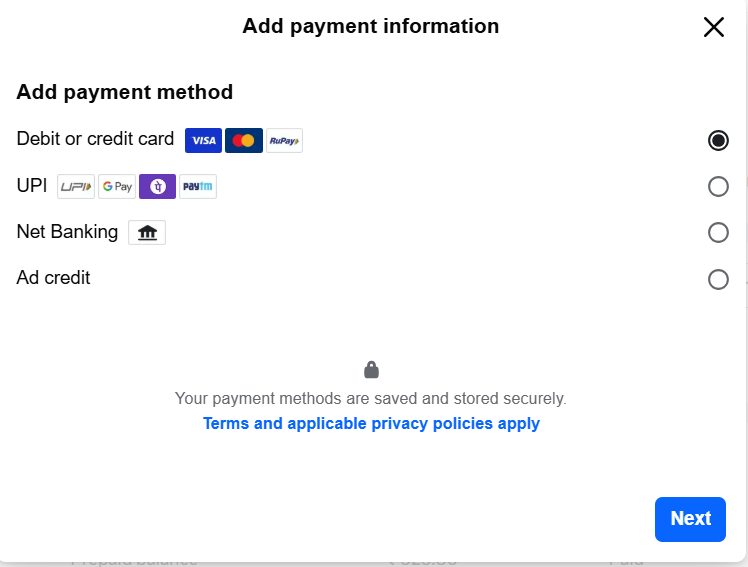Close the Add payment information dialog
This screenshot has height=567, width=748.
[x=713, y=27]
